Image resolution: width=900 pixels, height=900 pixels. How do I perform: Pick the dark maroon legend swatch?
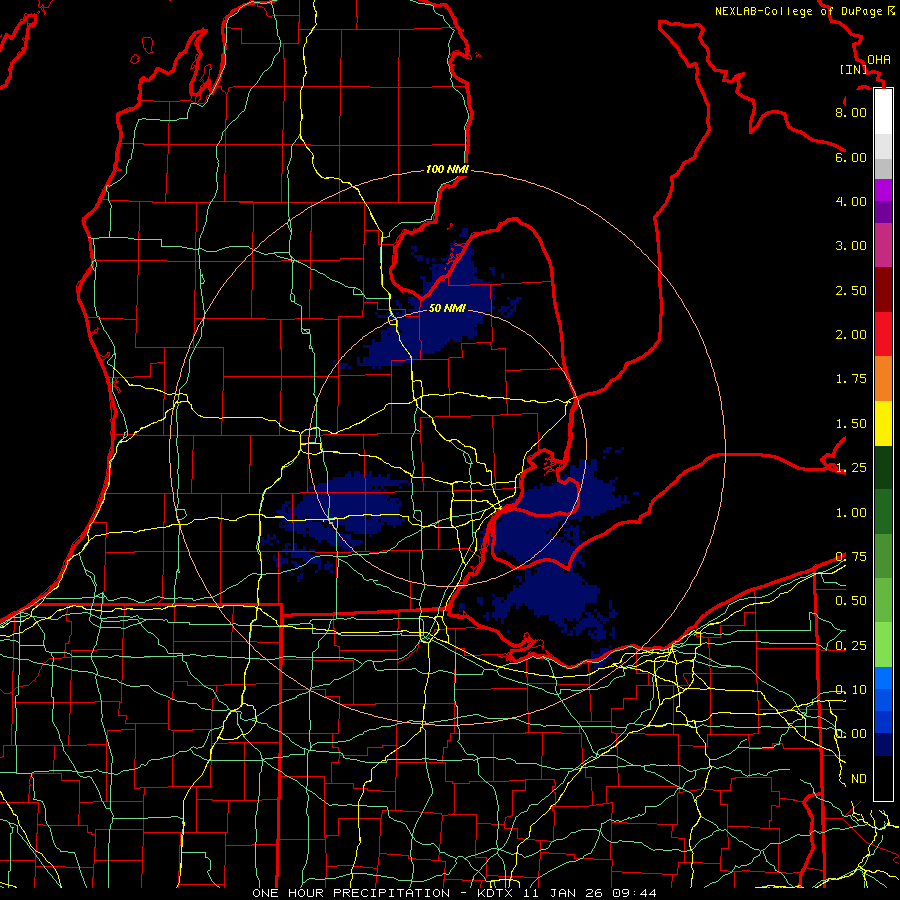click(883, 290)
